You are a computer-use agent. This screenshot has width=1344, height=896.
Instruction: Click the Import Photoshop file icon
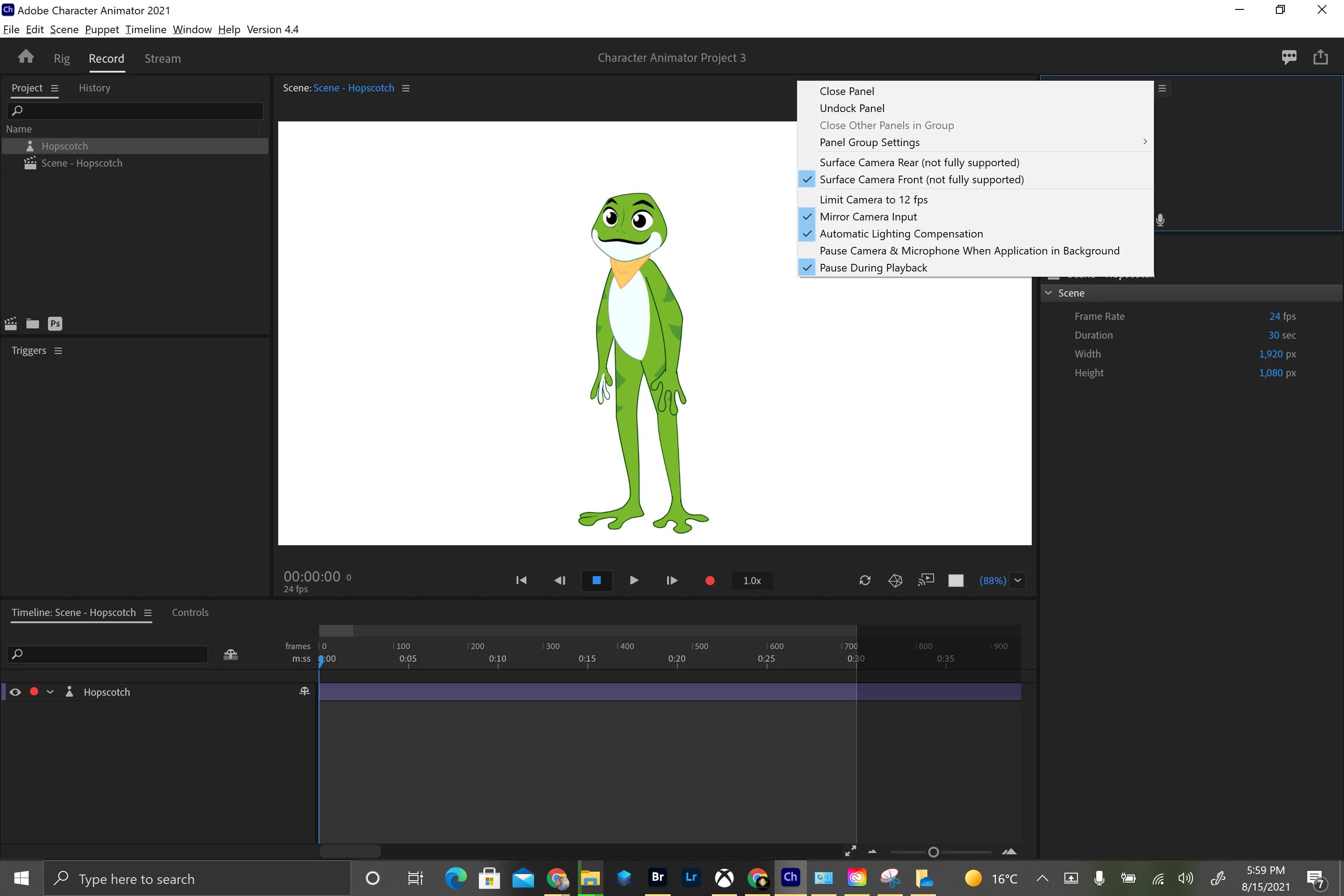click(x=55, y=323)
